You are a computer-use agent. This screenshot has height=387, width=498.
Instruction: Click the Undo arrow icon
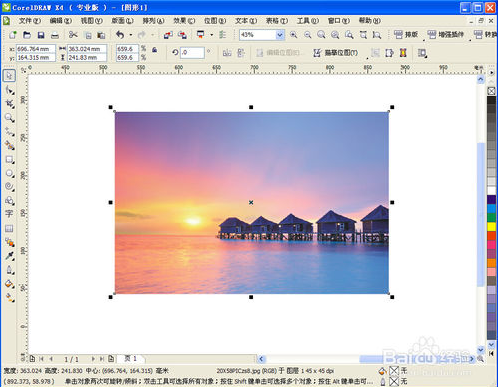tap(120, 35)
